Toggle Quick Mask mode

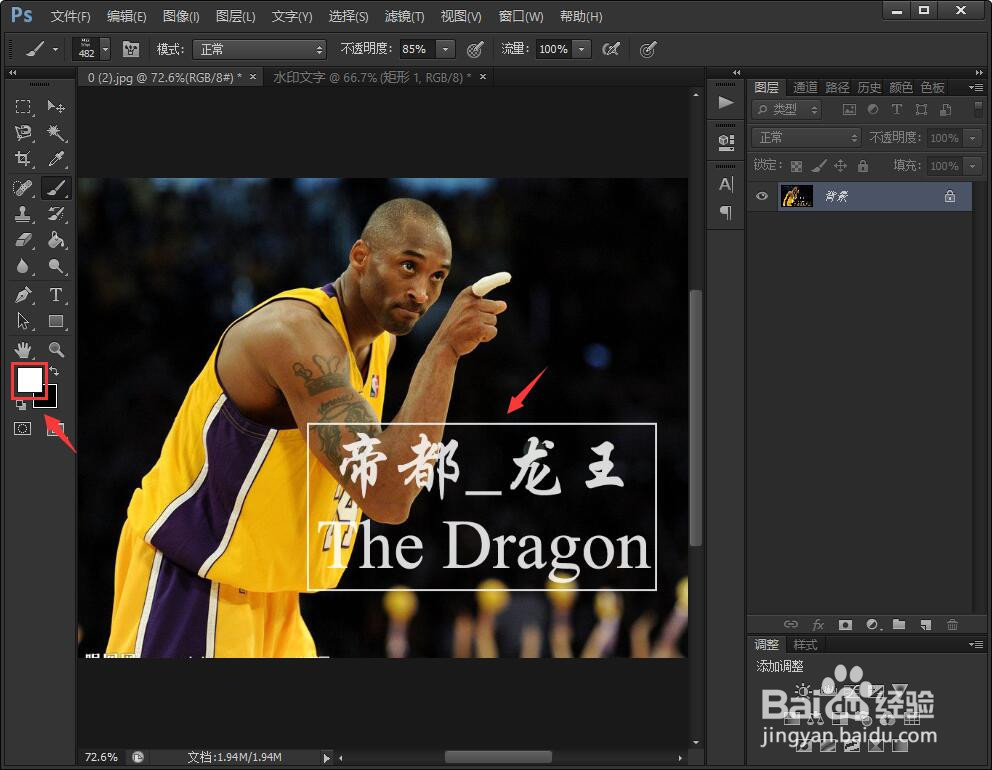point(23,429)
